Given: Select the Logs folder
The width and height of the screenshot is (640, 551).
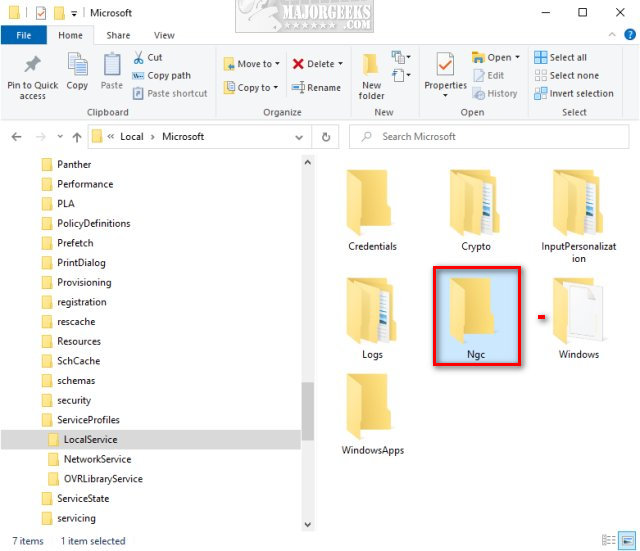Looking at the screenshot, I should coord(372,319).
